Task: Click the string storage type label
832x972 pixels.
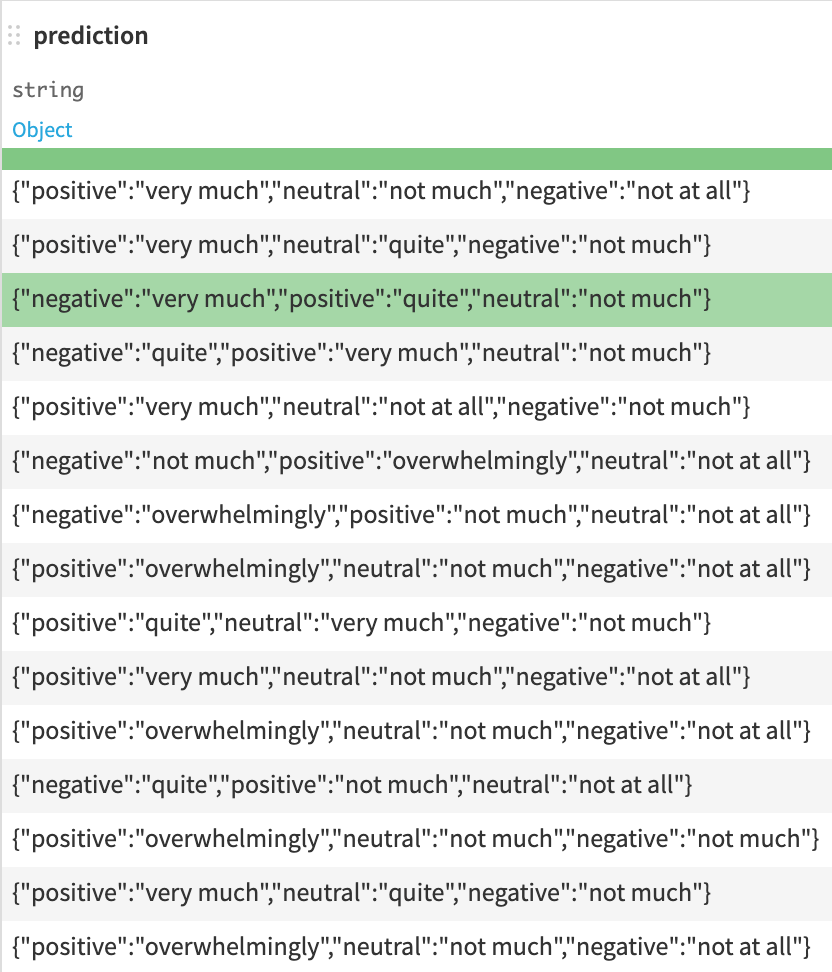Action: pos(48,90)
